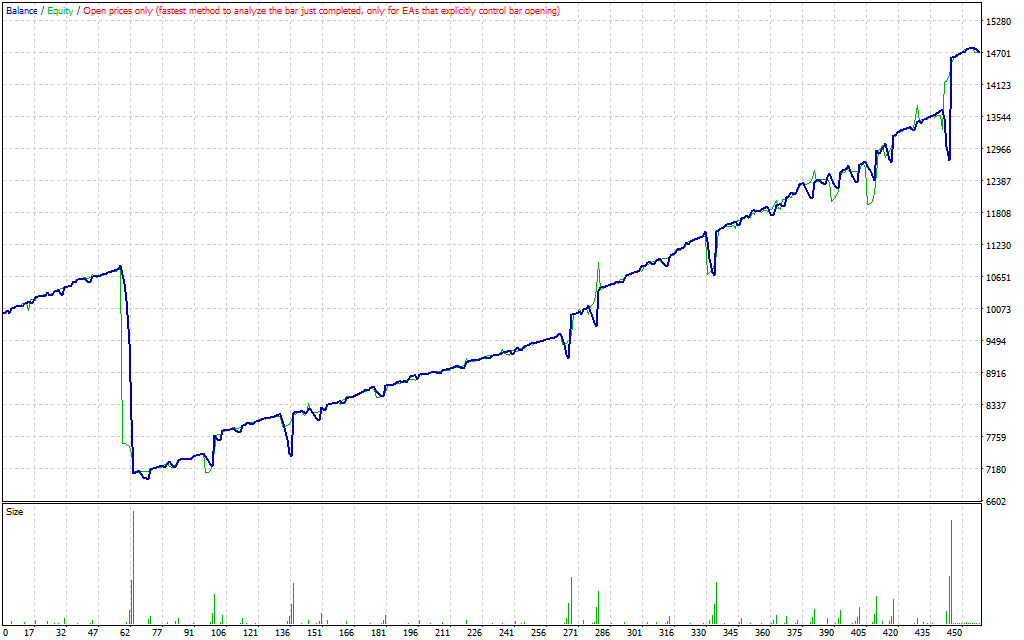The image size is (1024, 640).
Task: Click the balance curve bottom after the big drop
Action: coord(146,478)
